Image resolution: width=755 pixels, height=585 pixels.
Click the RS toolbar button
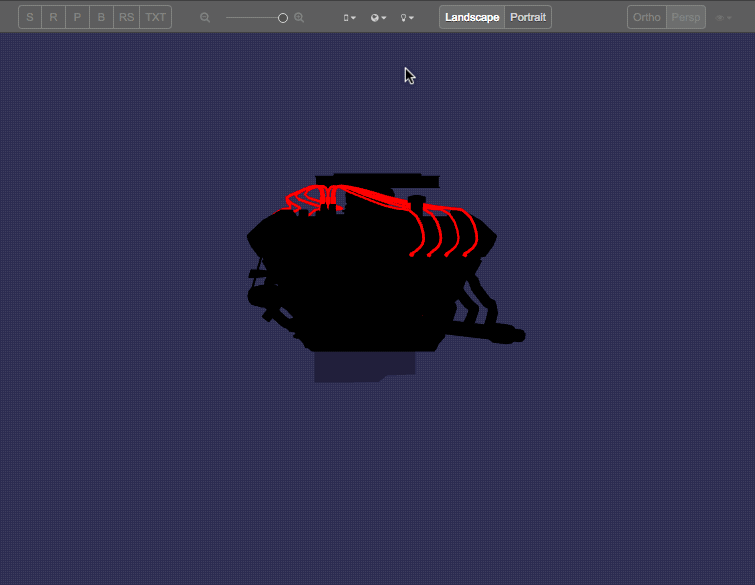pyautogui.click(x=127, y=17)
